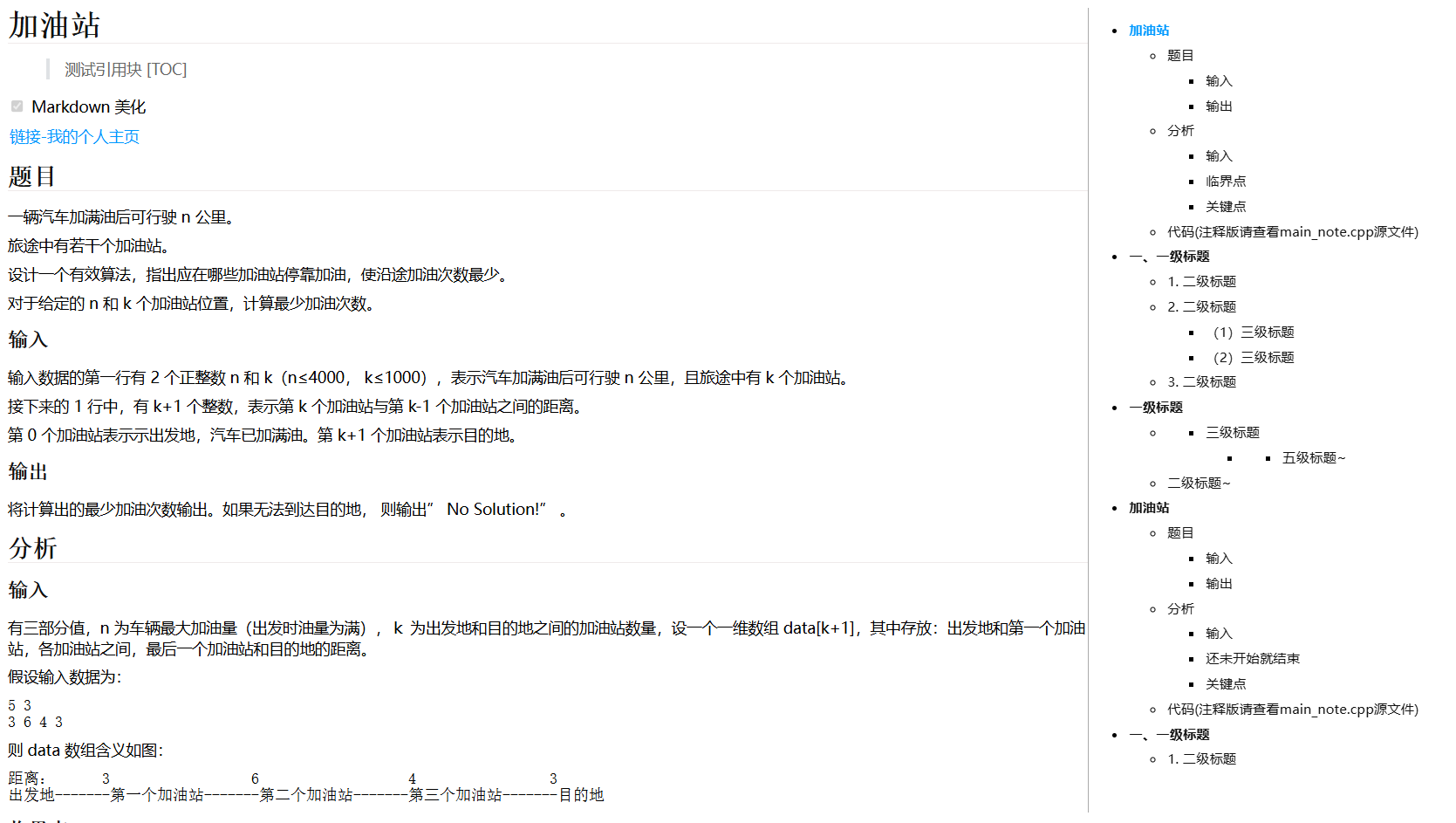
Task: Open the 代码(注释版请查看main_note.cpp源文件) TOC entry
Action: pos(1294,231)
